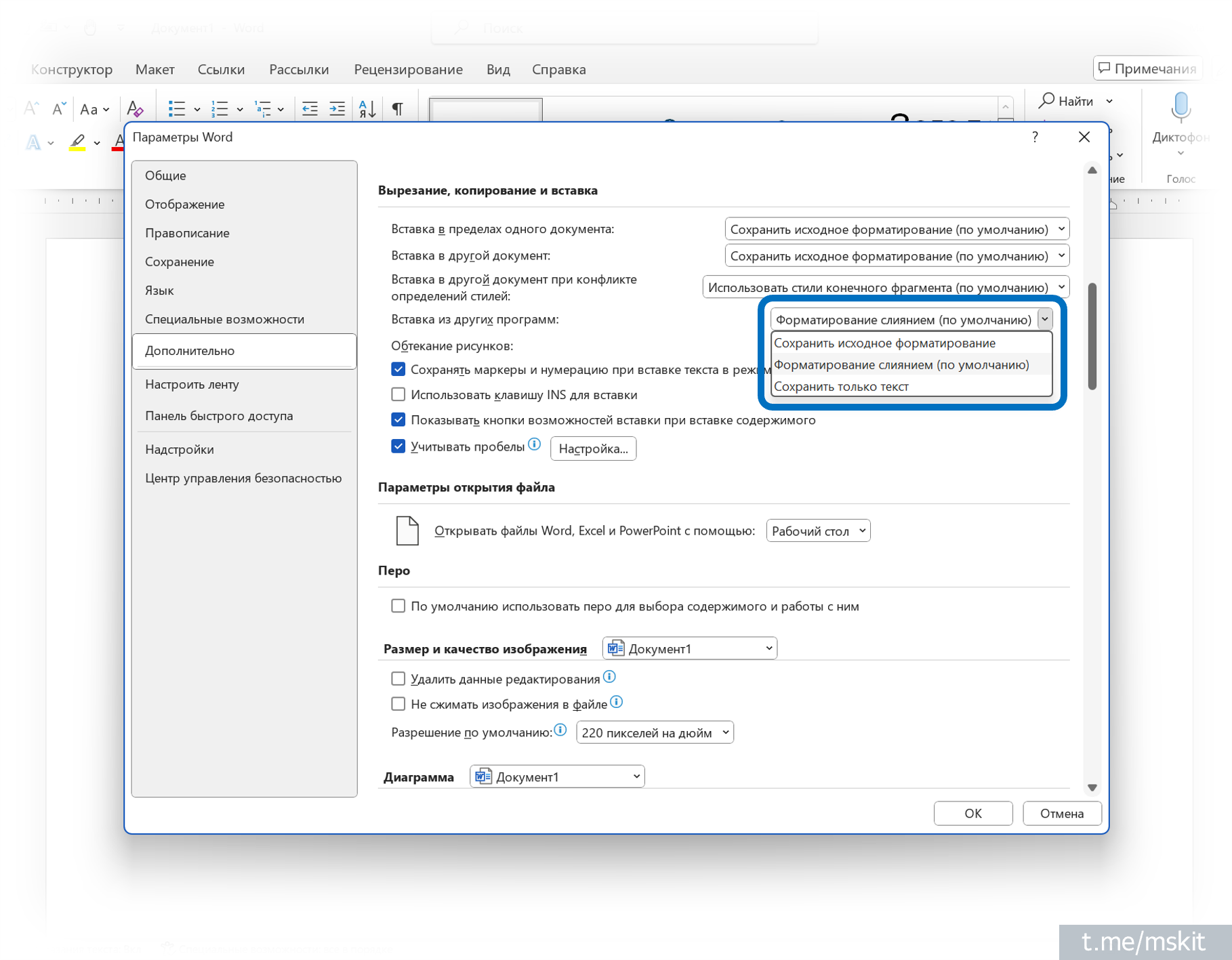
Task: Open the multilevel list icon
Action: point(263,108)
